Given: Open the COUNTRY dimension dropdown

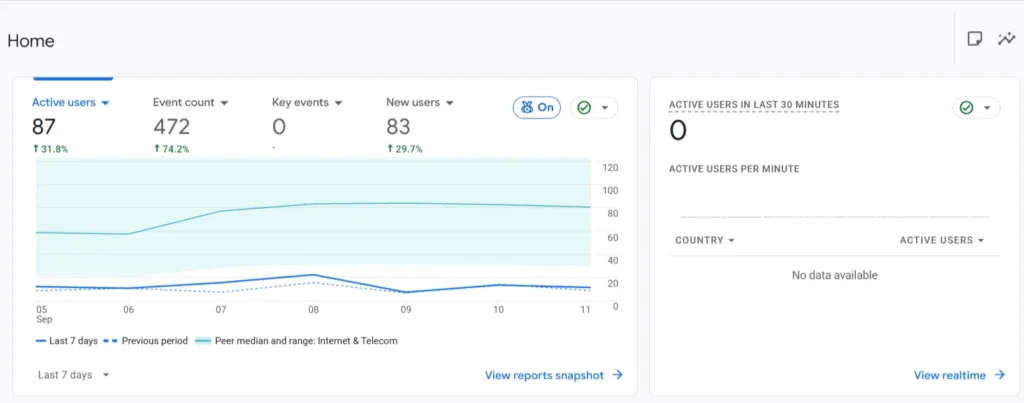Looking at the screenshot, I should point(705,240).
